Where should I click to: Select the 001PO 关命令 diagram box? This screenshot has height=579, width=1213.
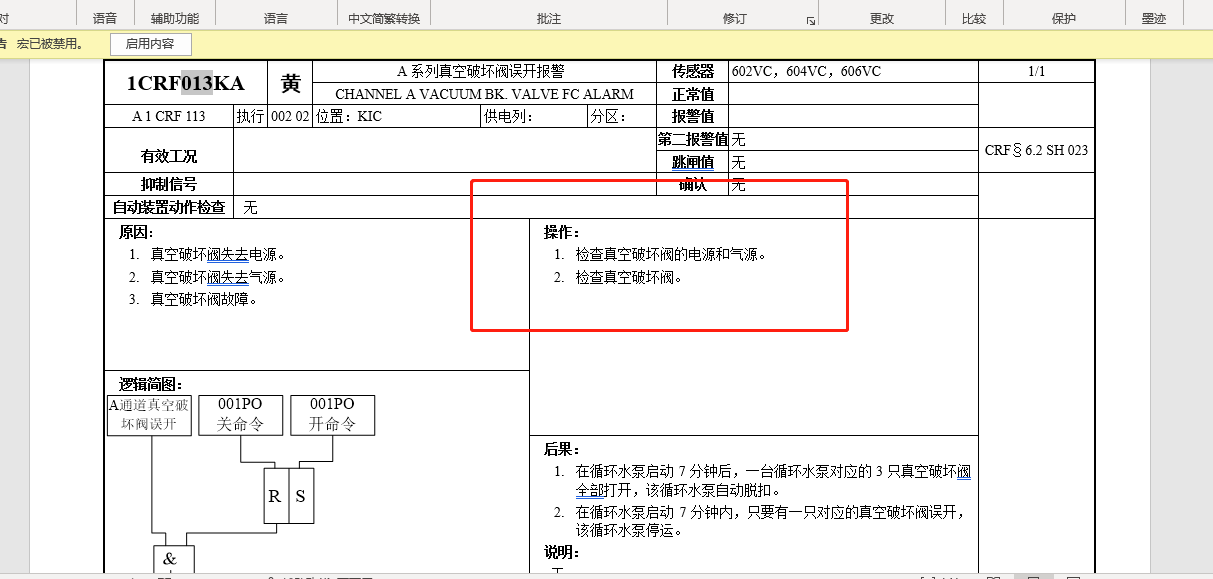241,414
